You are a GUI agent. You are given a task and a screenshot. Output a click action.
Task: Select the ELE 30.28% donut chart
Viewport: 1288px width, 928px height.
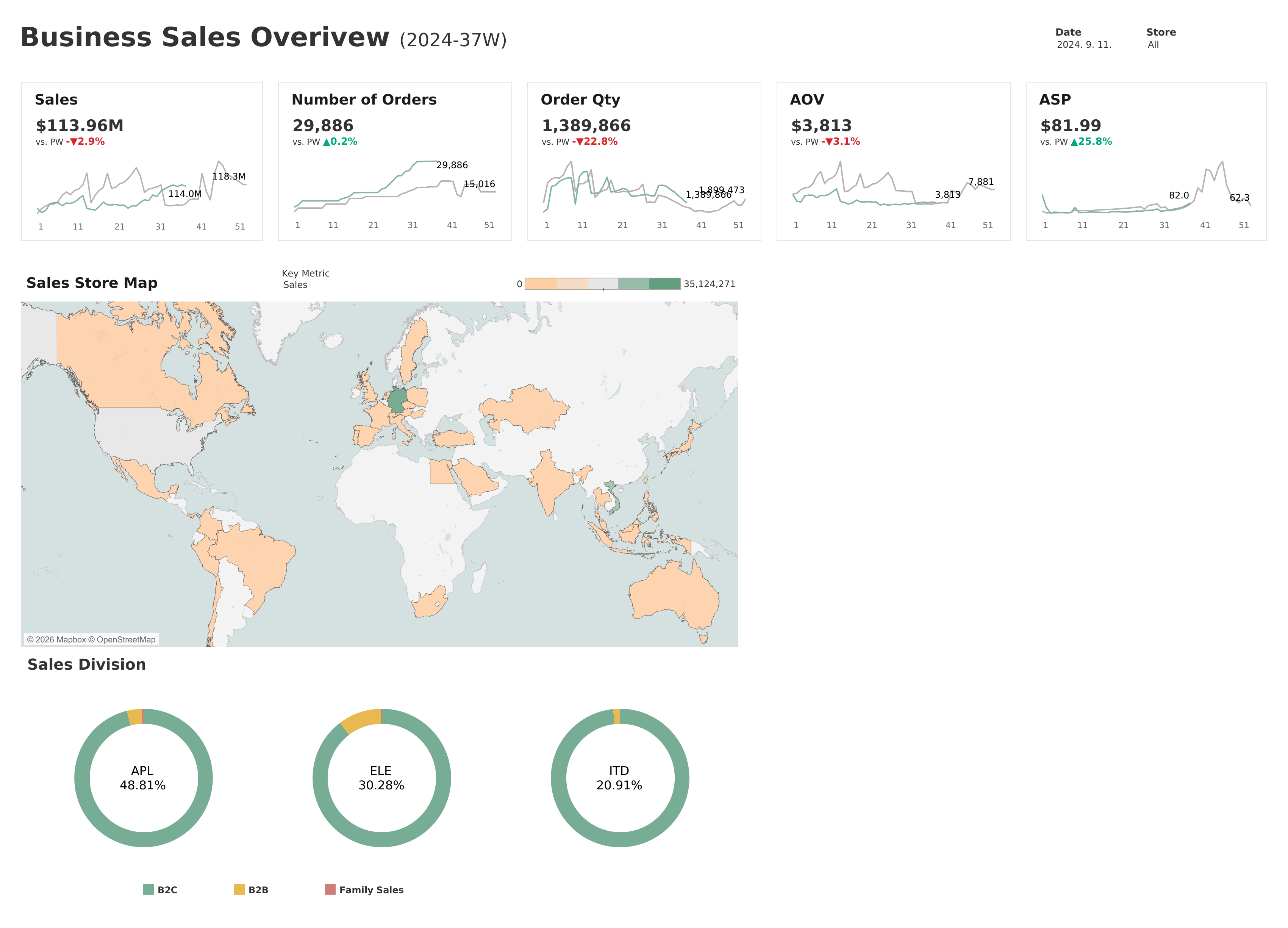click(x=381, y=778)
